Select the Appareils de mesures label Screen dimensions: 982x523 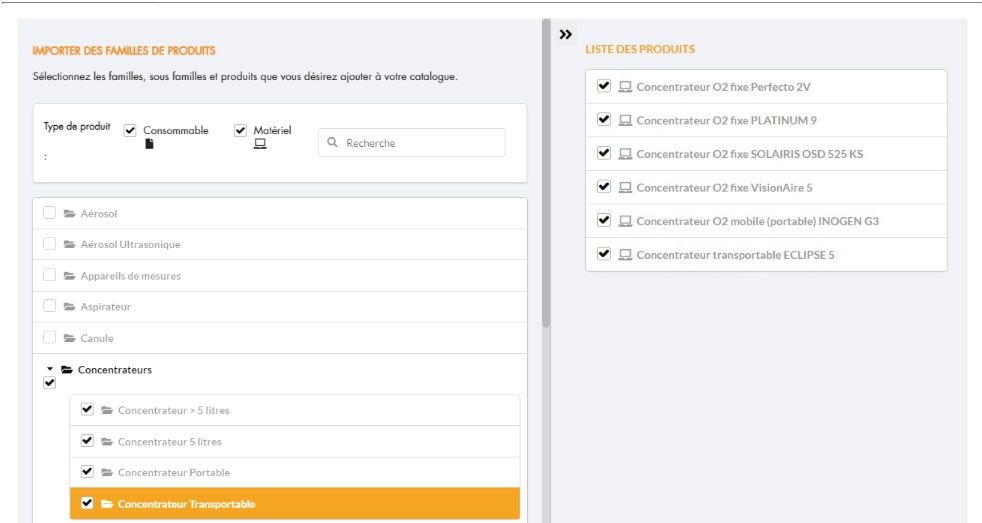click(x=131, y=276)
